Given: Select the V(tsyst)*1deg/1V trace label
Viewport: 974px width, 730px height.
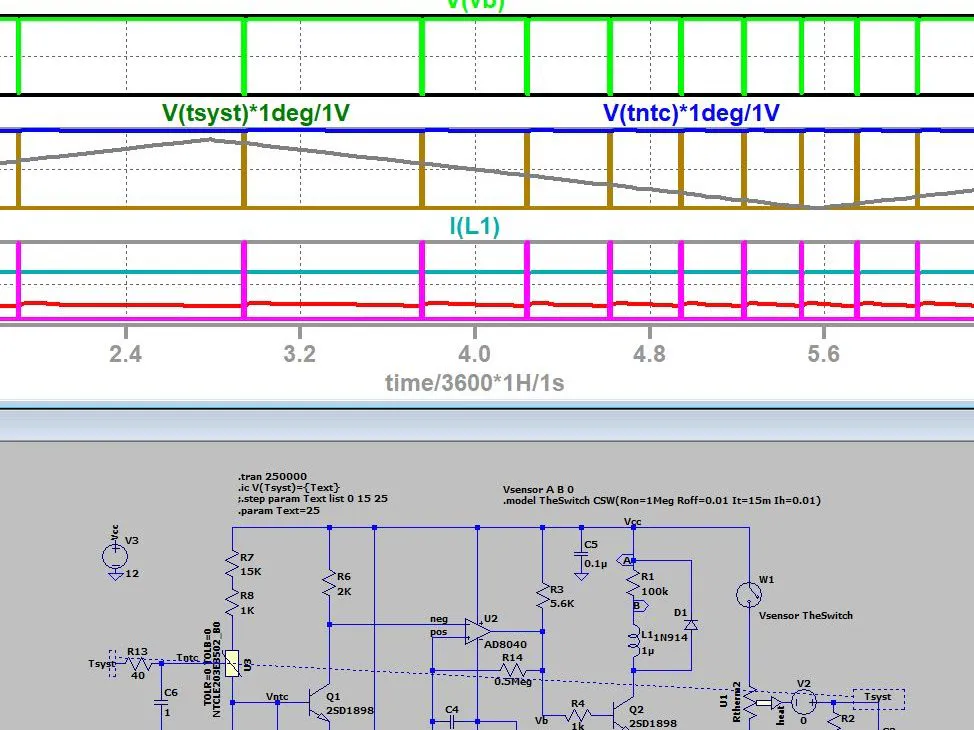Looking at the screenshot, I should coord(255,113).
